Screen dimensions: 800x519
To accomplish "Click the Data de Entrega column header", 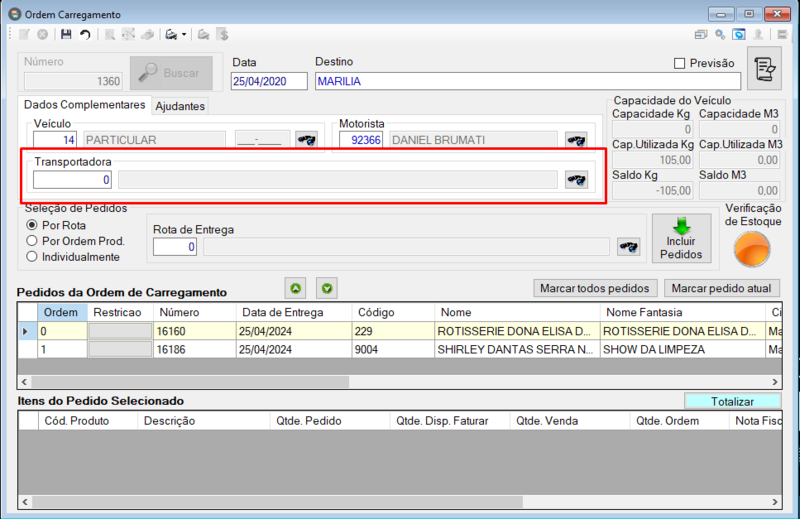I will pos(294,312).
